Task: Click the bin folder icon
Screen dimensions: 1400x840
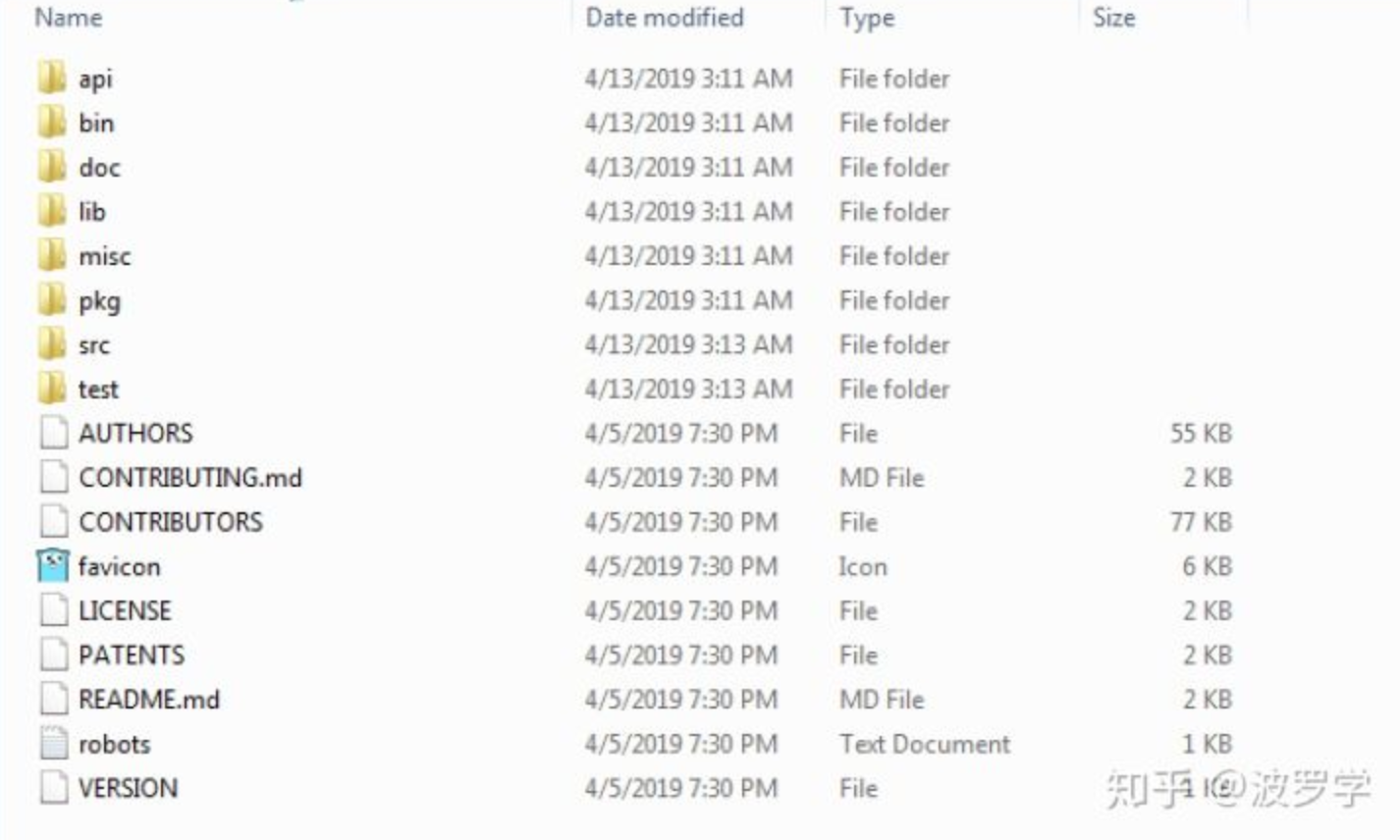Action: [52, 123]
